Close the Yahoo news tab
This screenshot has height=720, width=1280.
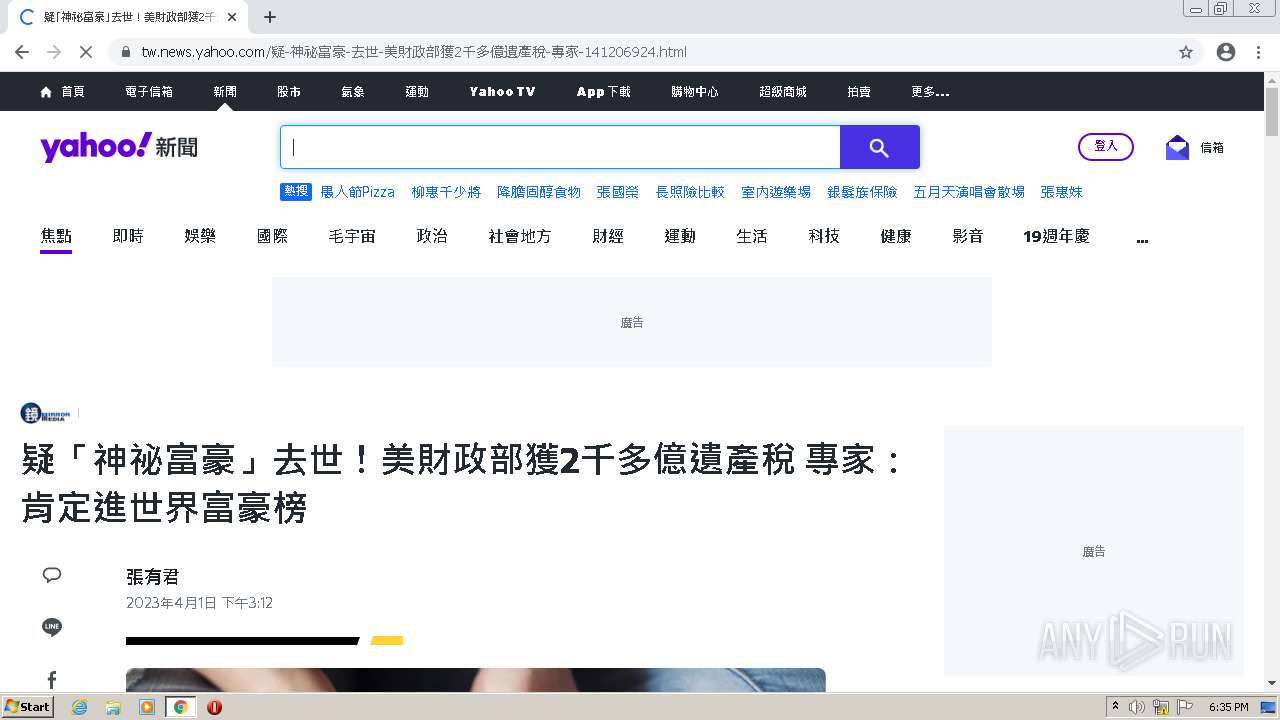click(232, 17)
